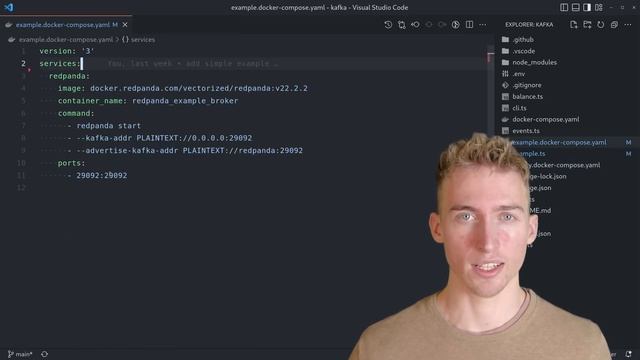
Task: Click the 'command:' key on line 6
Action: coord(76,113)
